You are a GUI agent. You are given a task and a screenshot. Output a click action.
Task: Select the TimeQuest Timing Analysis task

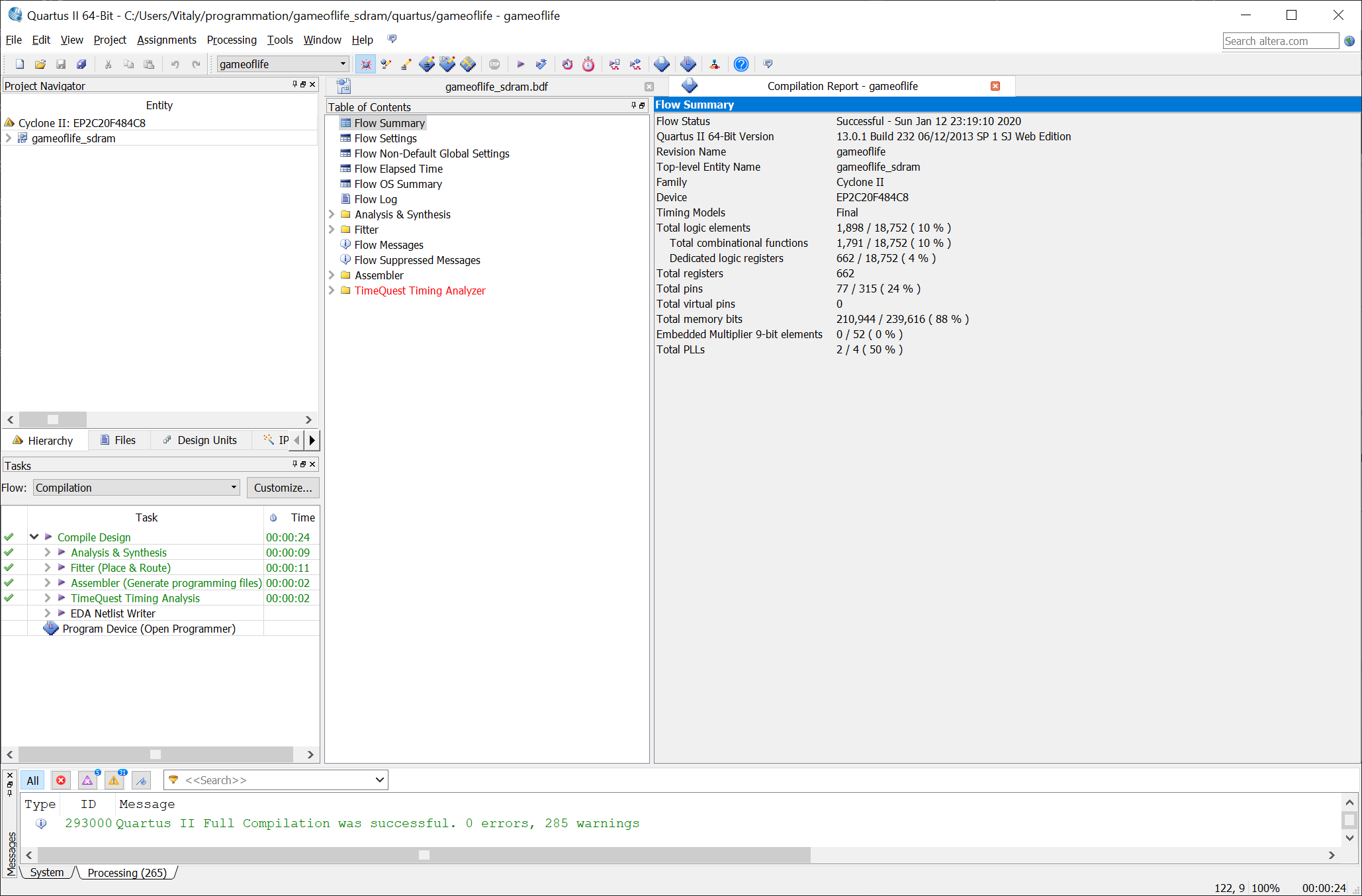tap(135, 598)
